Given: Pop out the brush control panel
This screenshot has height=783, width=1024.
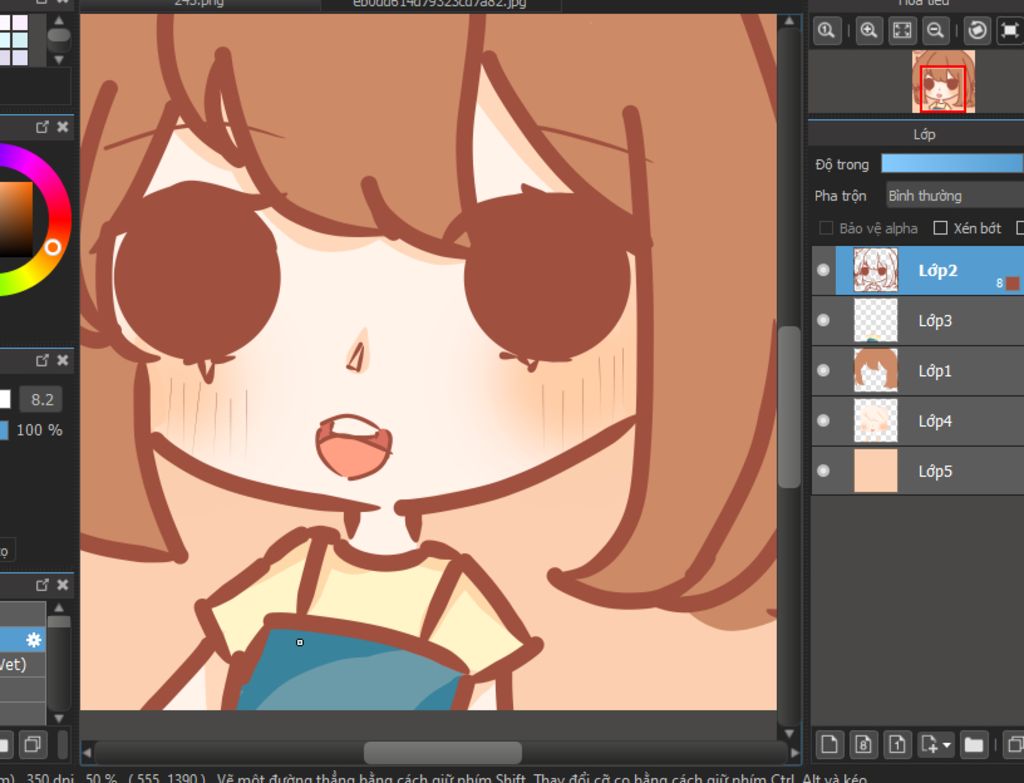Looking at the screenshot, I should pyautogui.click(x=42, y=360).
